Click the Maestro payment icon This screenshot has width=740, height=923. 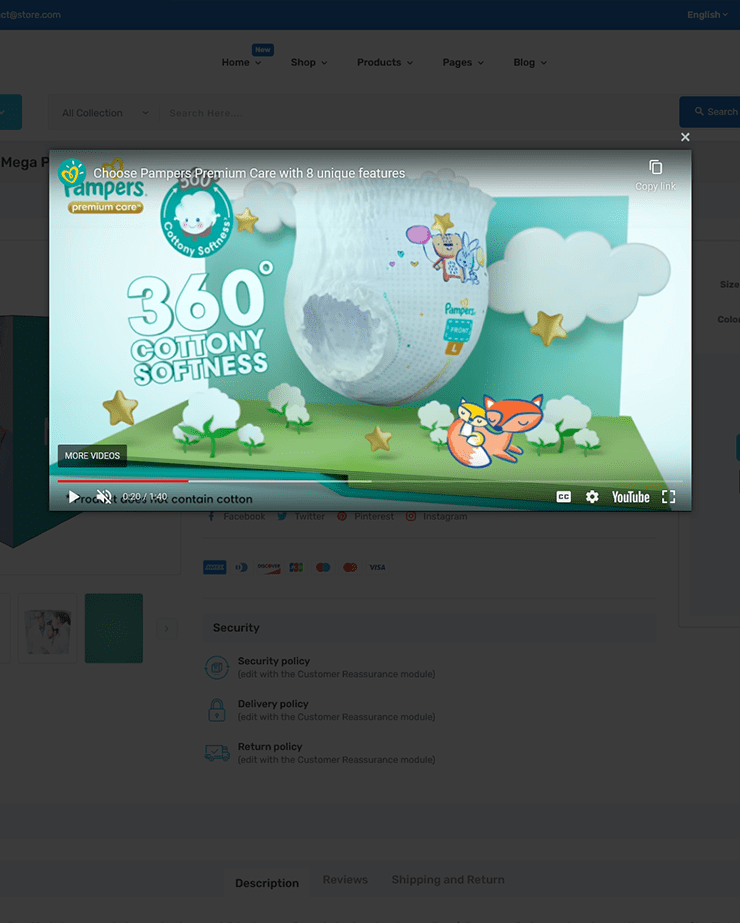coord(323,567)
